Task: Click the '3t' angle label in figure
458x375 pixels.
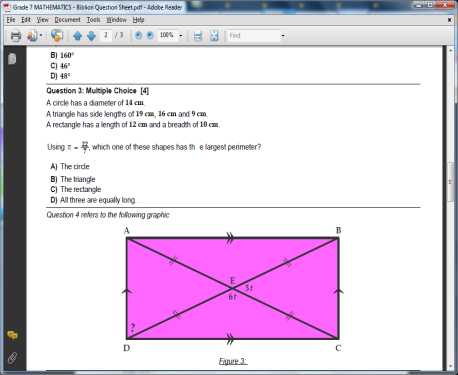Action: coord(249,288)
